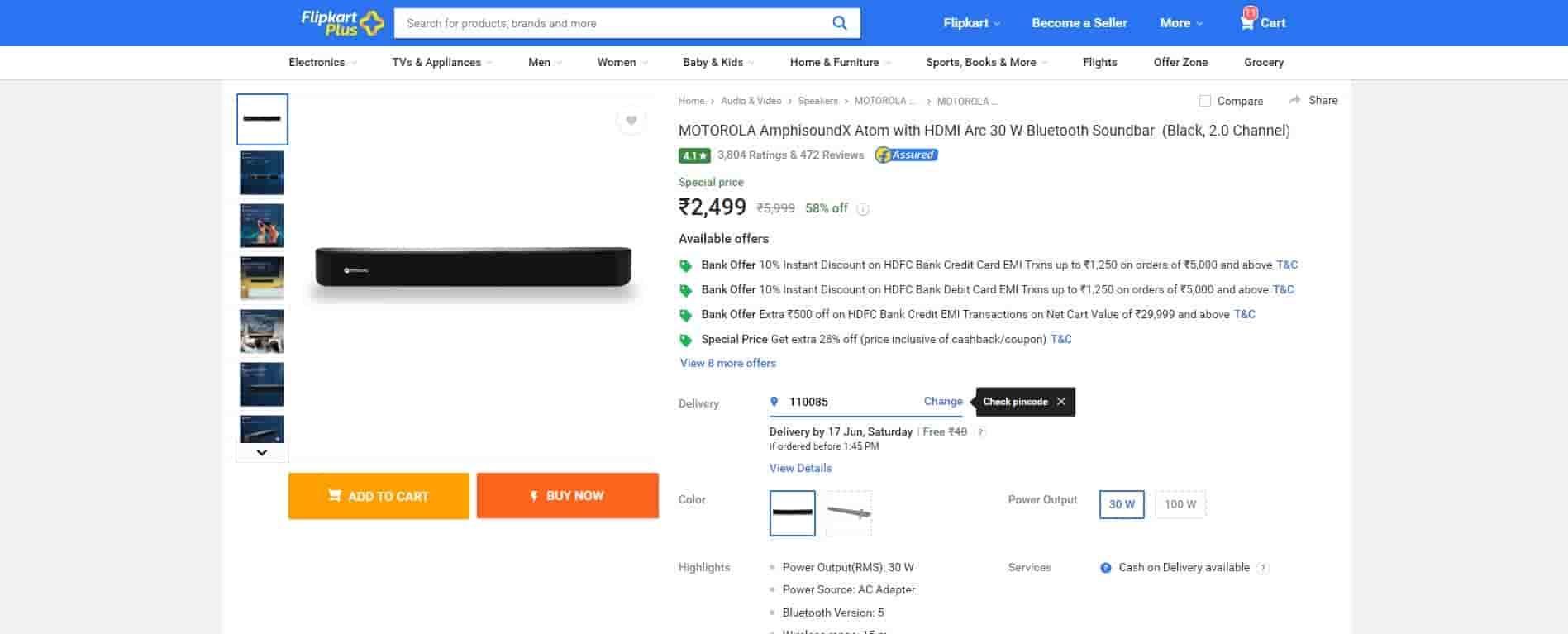Expand the Electronics category dropdown
This screenshot has height=634, width=1568.
pos(322,63)
